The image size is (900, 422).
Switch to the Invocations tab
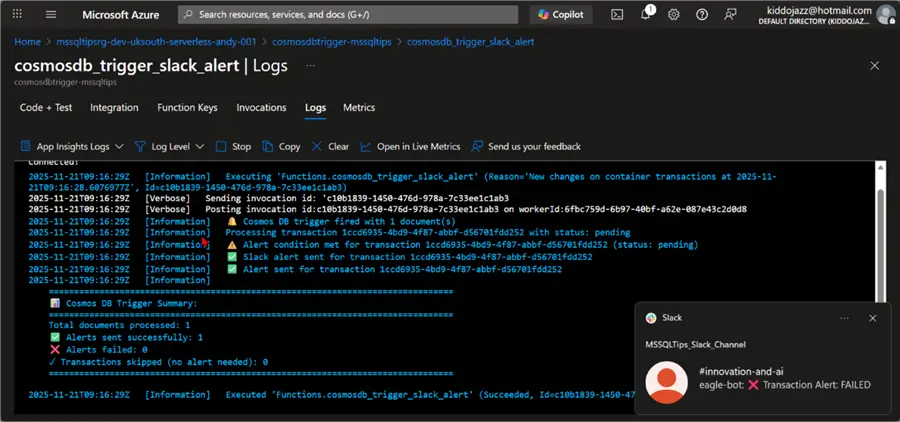261,107
